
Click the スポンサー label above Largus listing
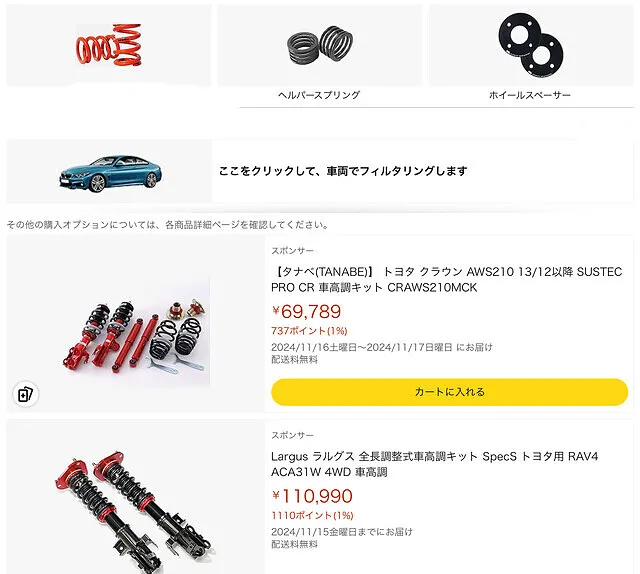(293, 435)
